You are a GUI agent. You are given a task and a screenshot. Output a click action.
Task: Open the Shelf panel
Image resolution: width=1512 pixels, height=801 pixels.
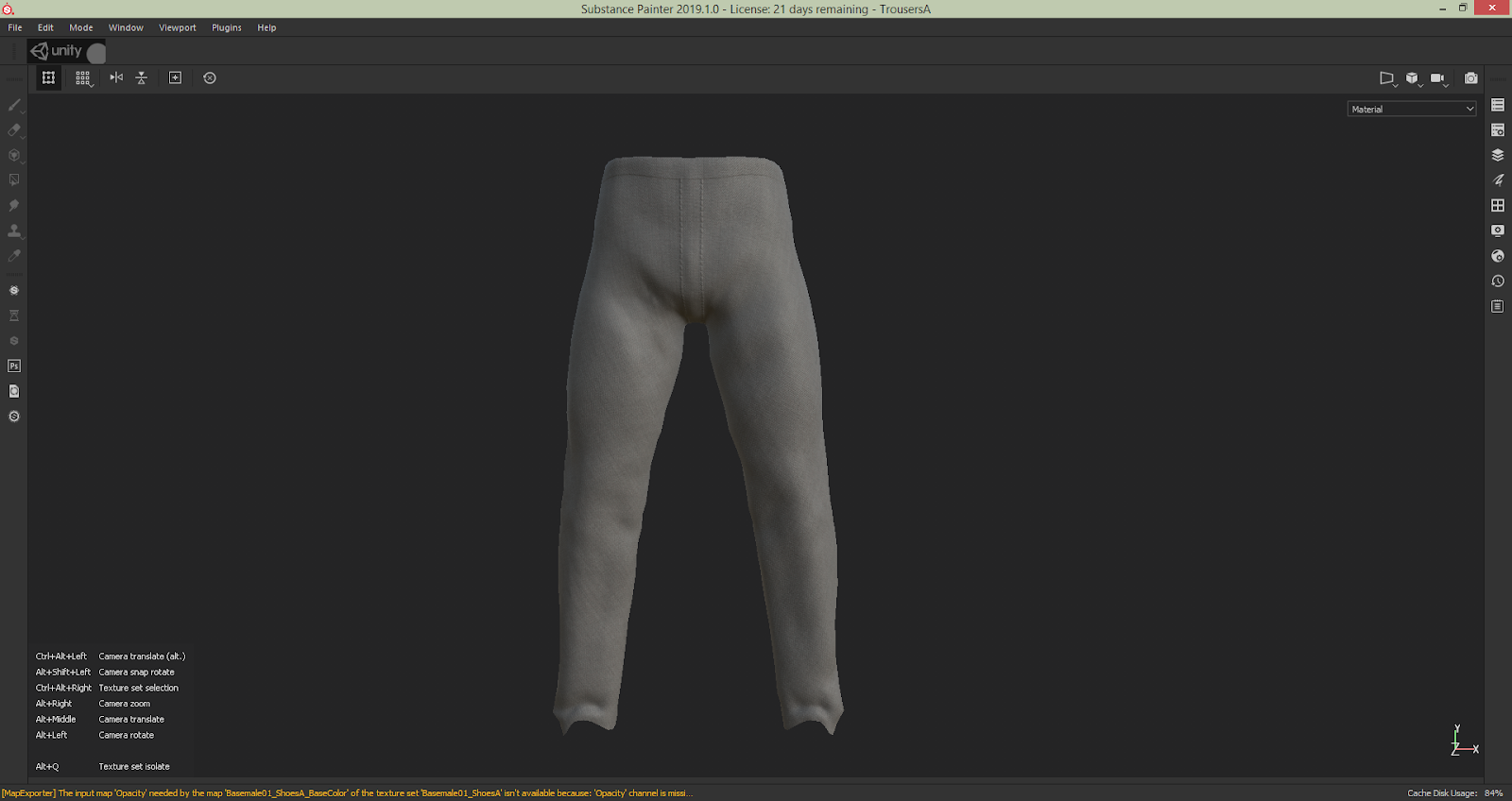pyautogui.click(x=1498, y=205)
